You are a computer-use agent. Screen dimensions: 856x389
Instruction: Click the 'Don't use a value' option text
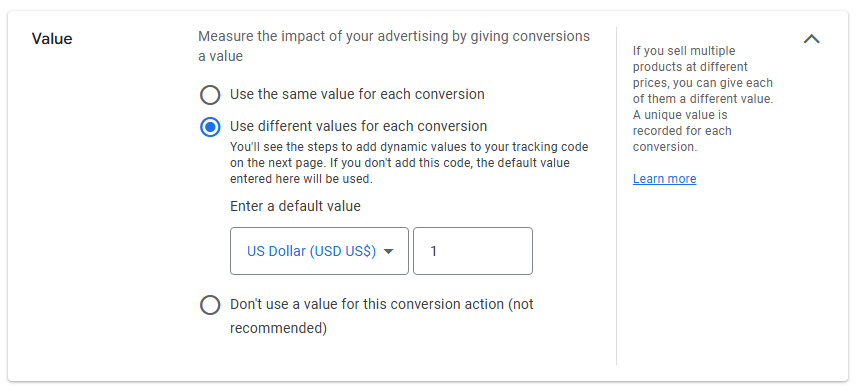click(382, 316)
